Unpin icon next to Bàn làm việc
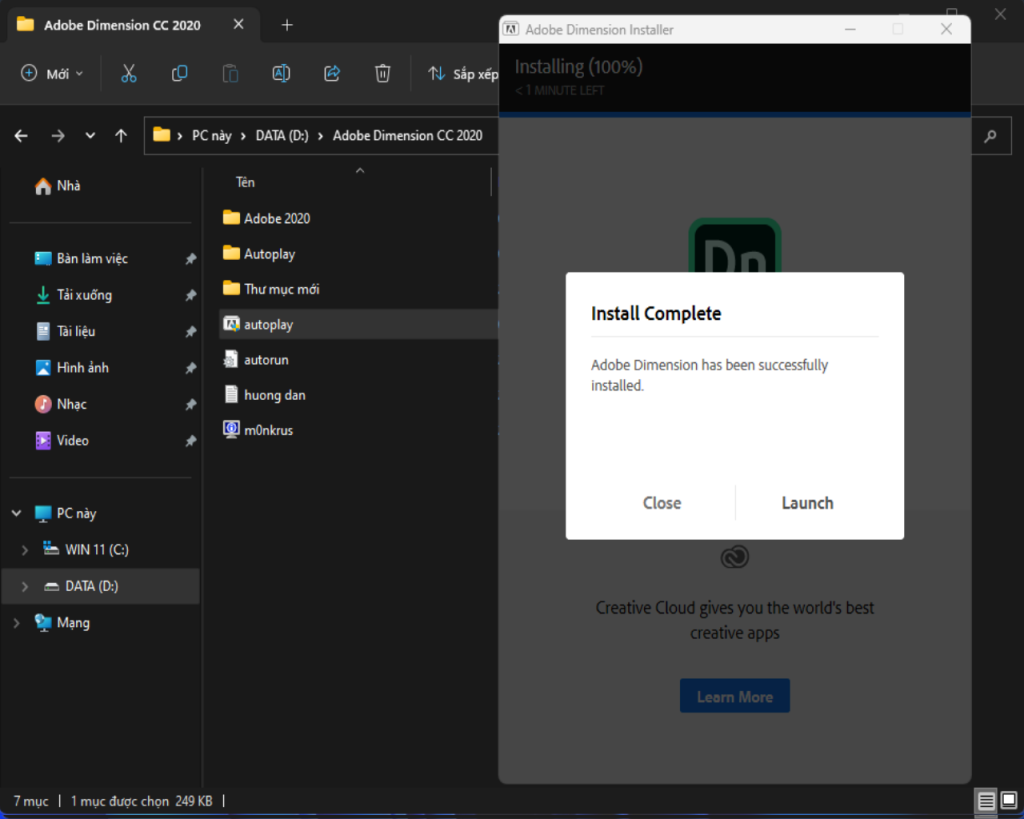 (191, 259)
